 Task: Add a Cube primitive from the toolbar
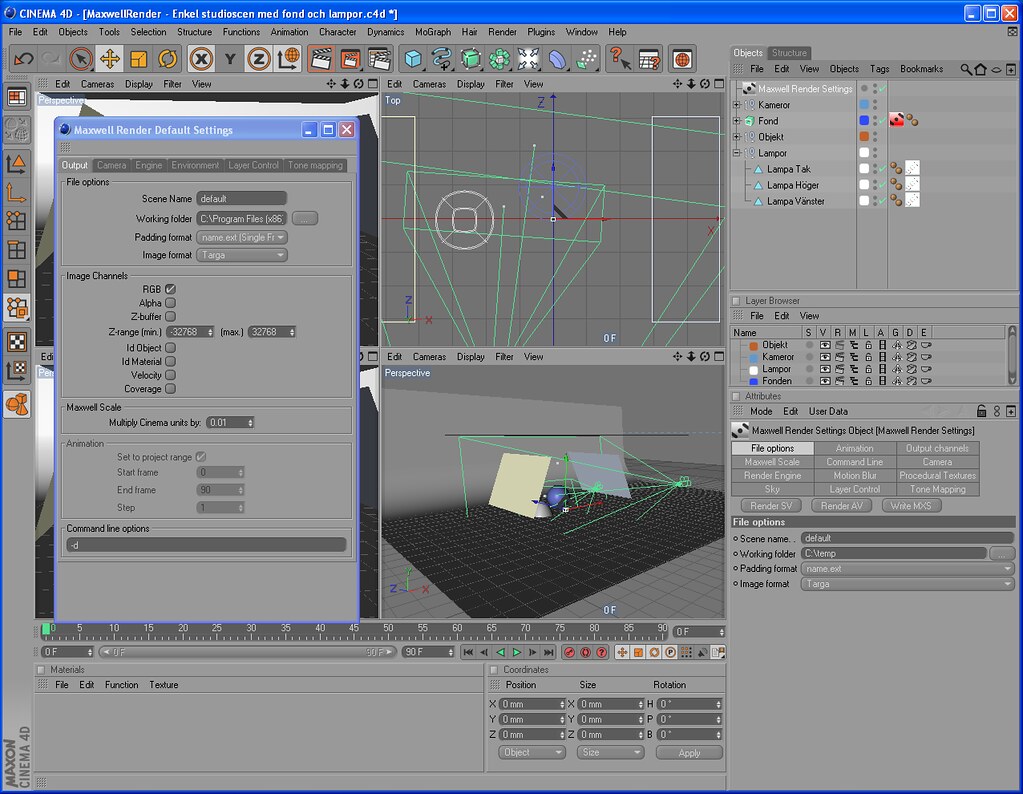(411, 60)
